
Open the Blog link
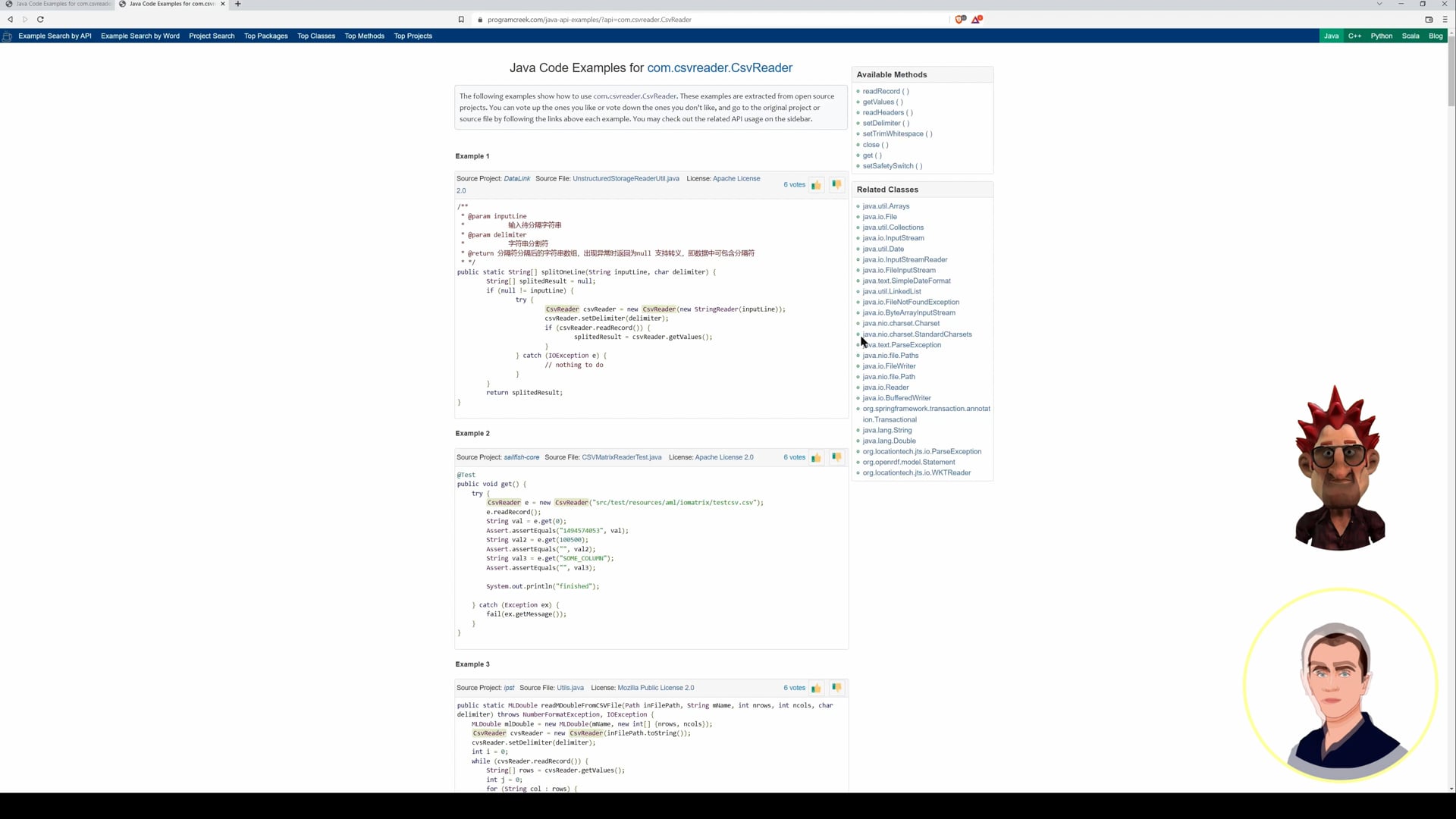[1436, 36]
